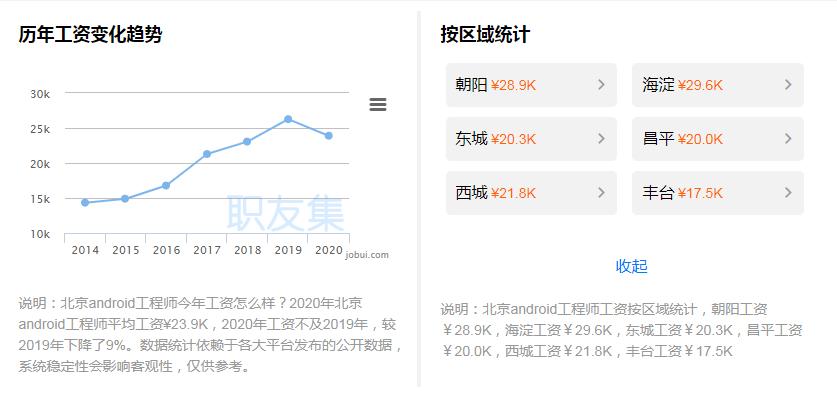Open the 西城 ¥21.8K district card
Viewport: 837px width, 396px height.
point(531,193)
